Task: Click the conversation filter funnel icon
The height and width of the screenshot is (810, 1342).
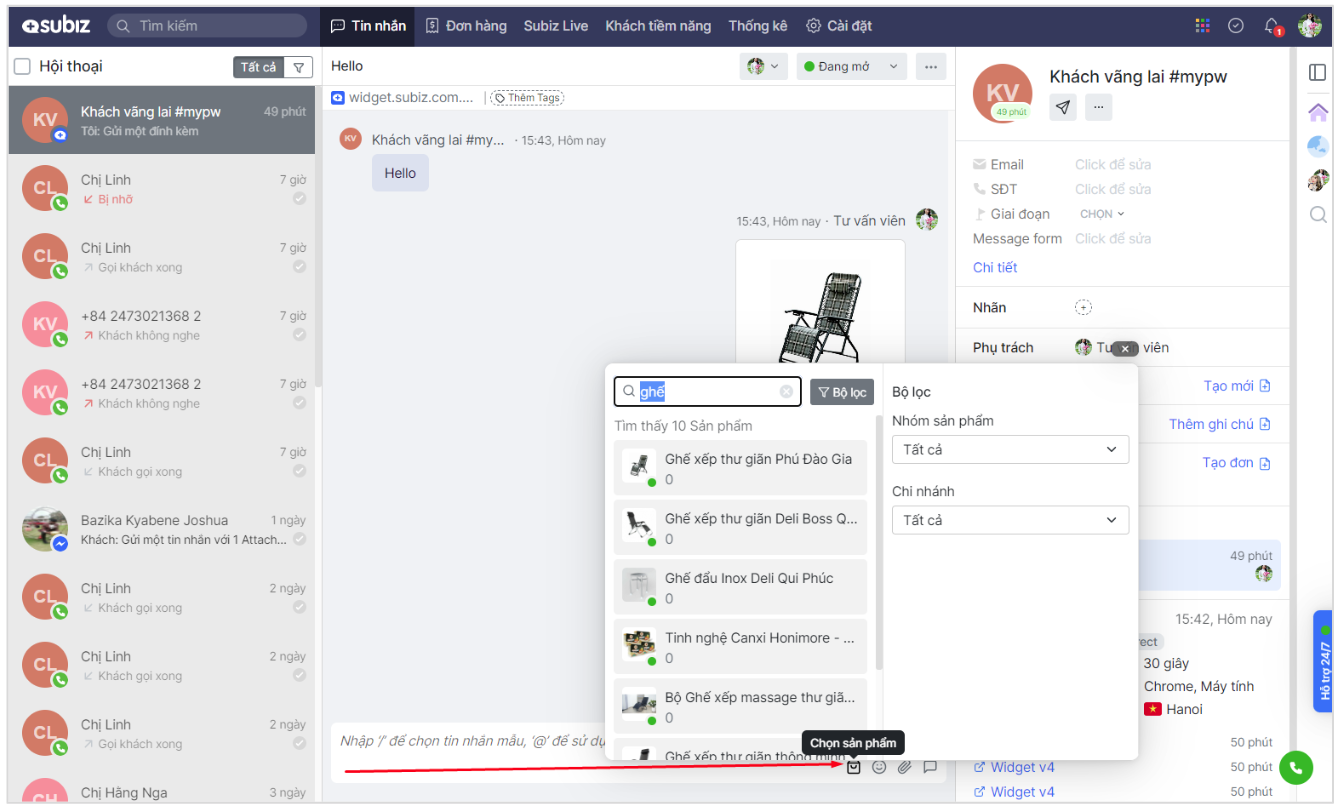Action: 298,67
